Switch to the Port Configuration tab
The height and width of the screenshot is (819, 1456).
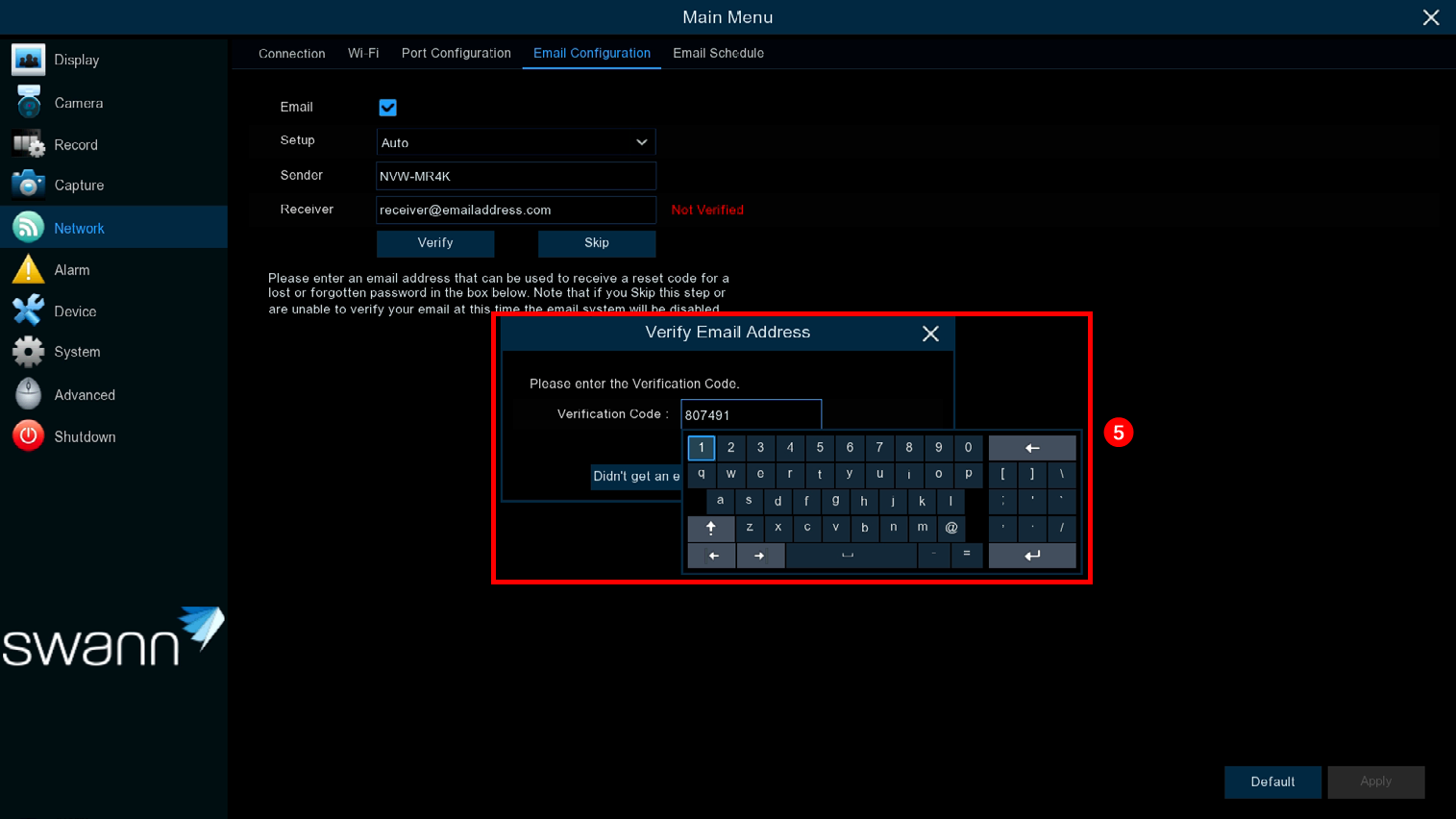click(x=456, y=53)
